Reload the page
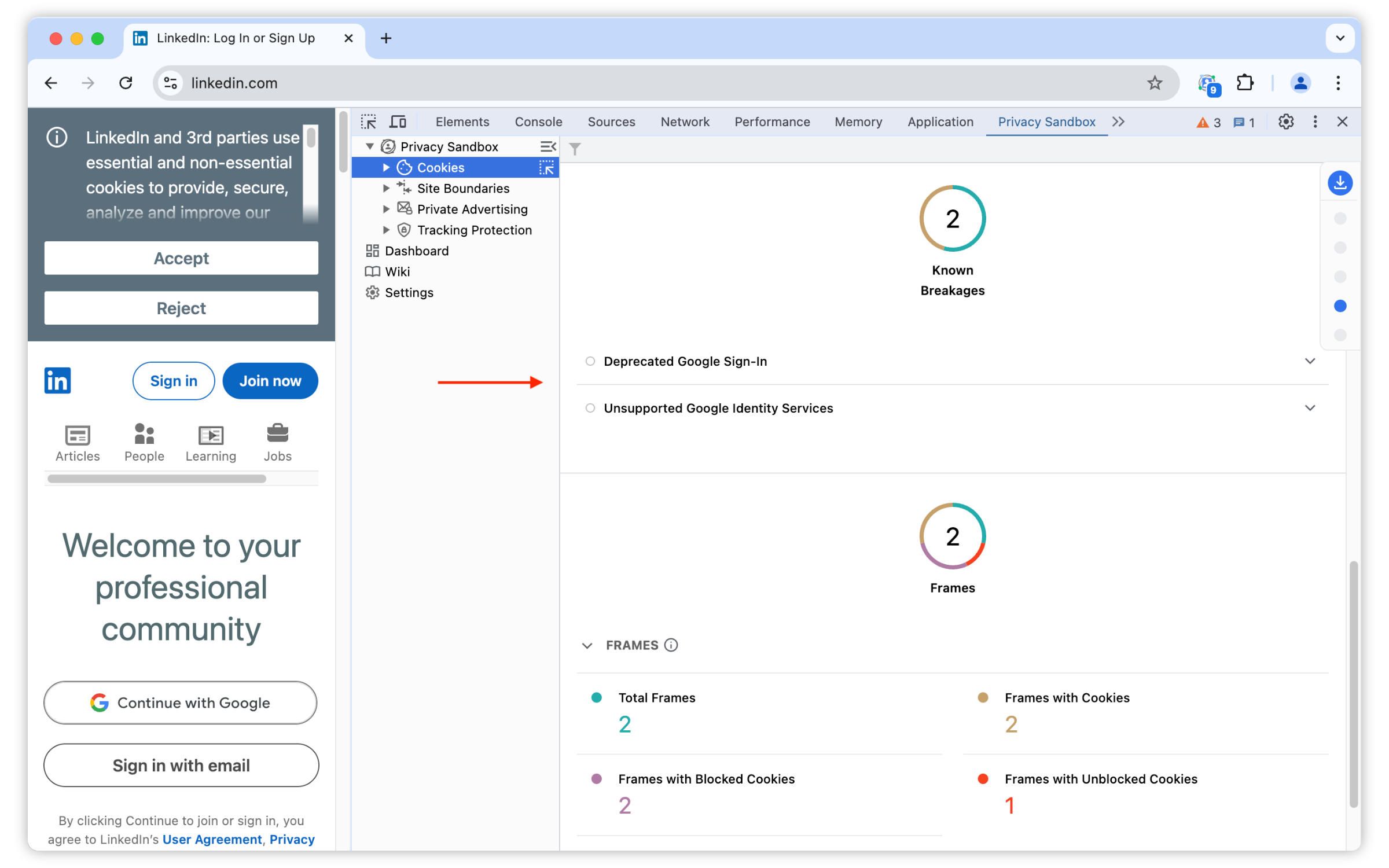The image size is (1389, 868). click(126, 83)
